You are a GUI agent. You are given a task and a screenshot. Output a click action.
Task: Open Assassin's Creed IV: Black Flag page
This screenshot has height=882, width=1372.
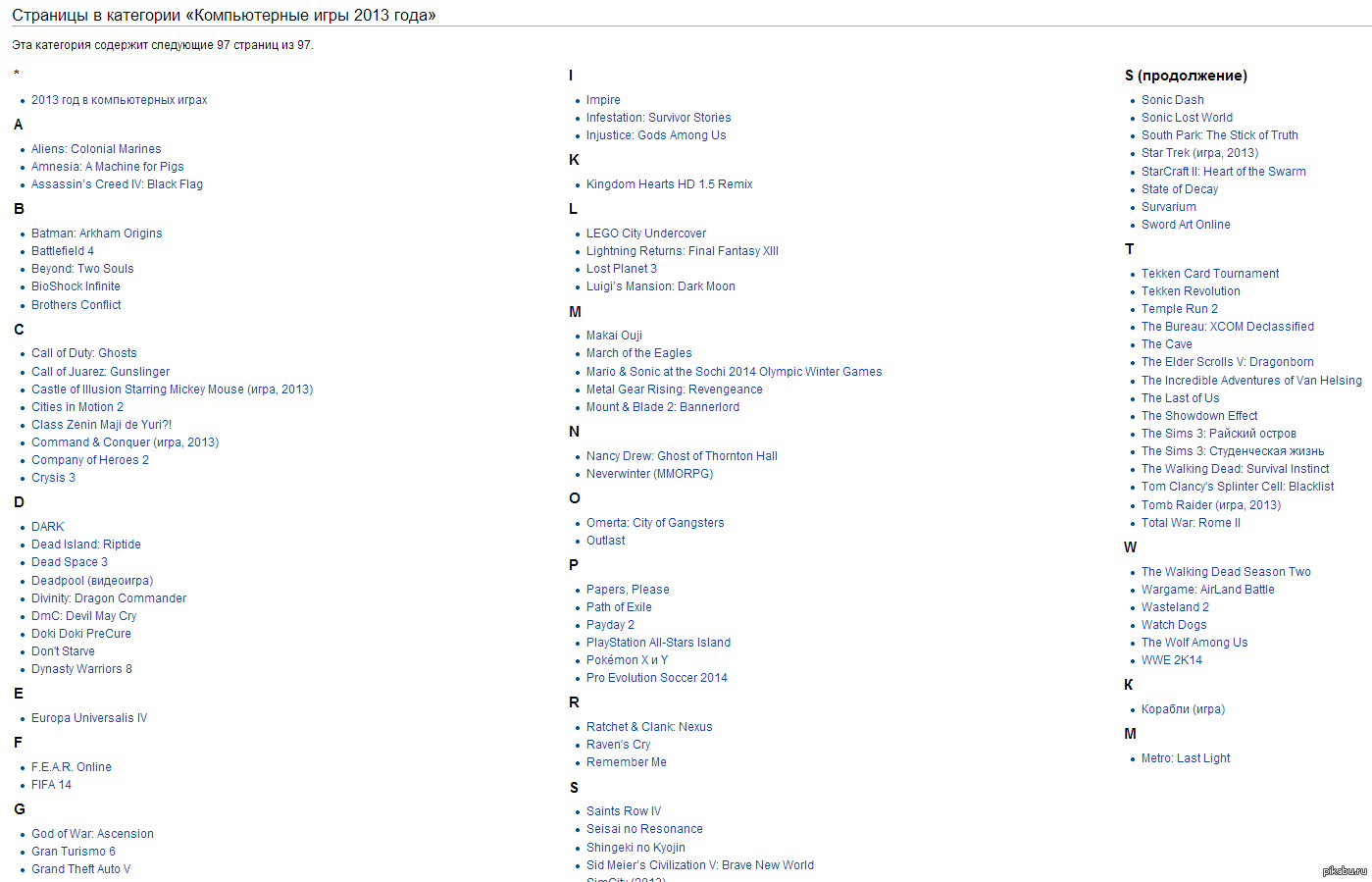[x=117, y=184]
